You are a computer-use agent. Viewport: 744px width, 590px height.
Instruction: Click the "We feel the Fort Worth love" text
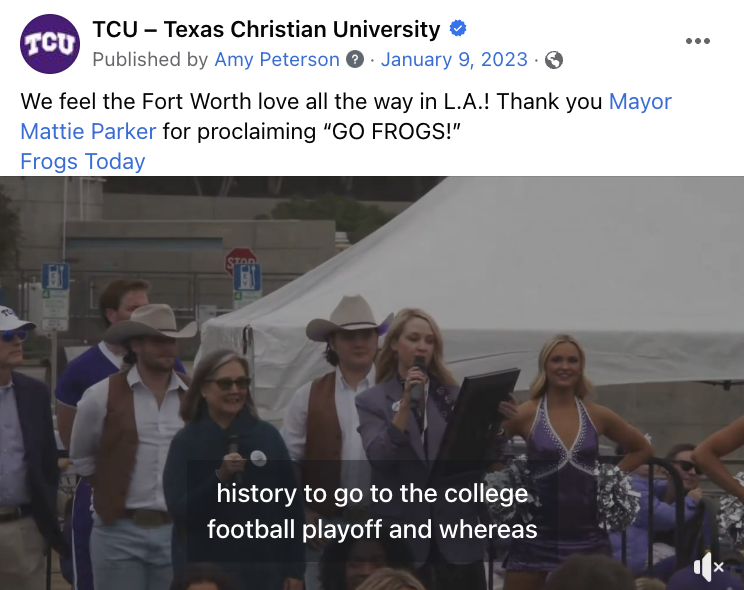[160, 102]
